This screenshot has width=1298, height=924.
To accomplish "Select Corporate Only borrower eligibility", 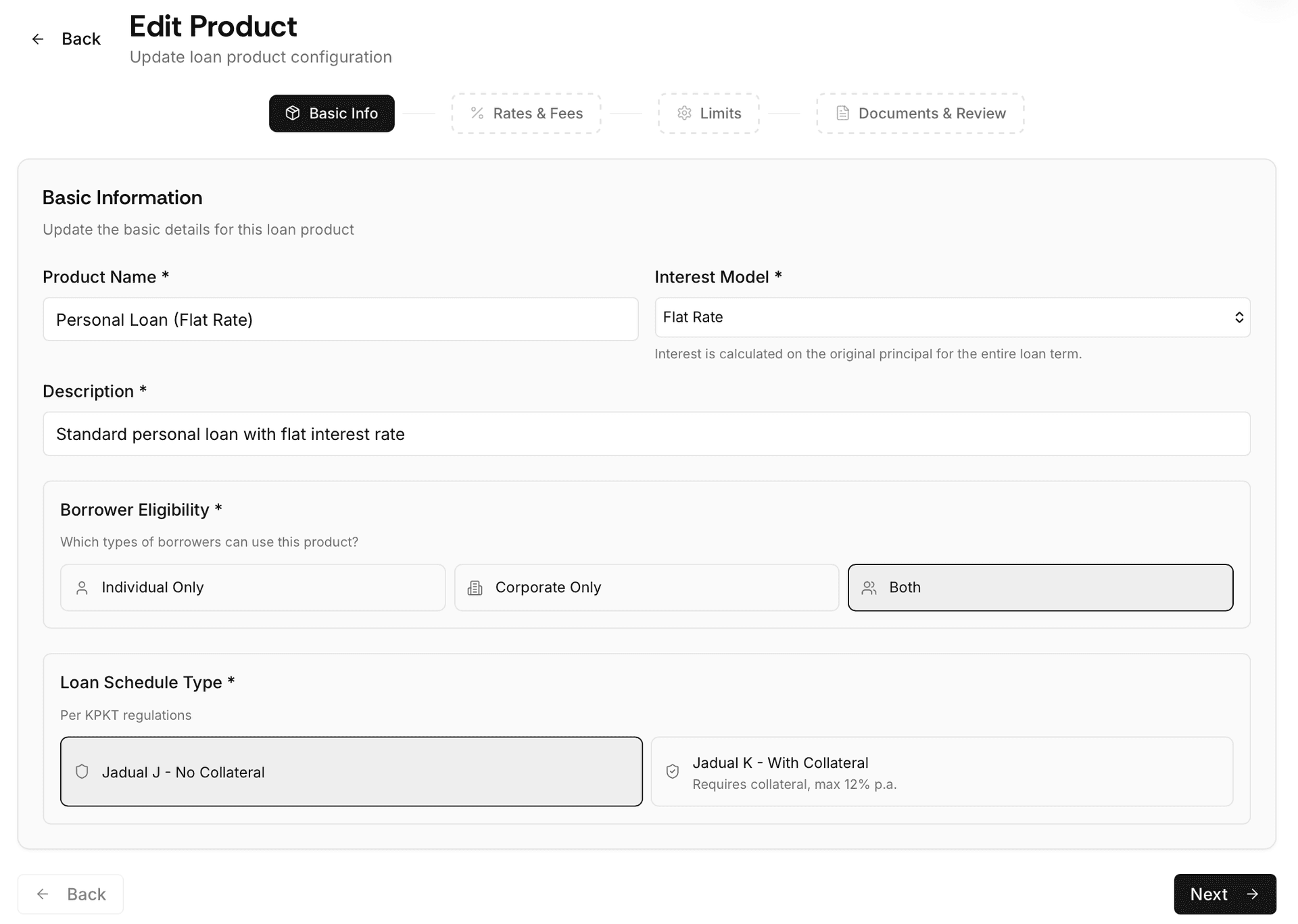I will point(646,587).
